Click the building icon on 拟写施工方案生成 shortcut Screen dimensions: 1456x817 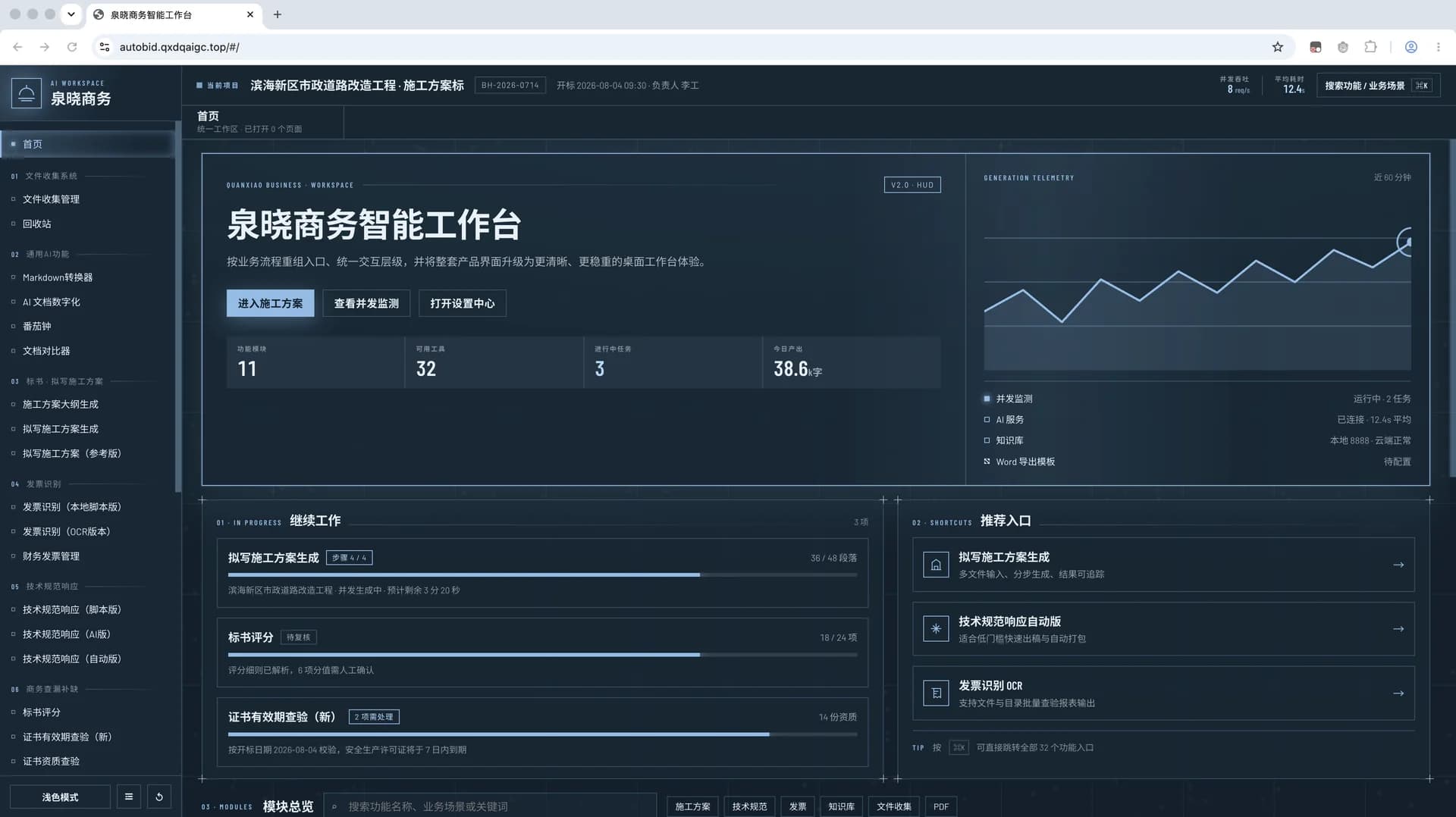click(936, 565)
